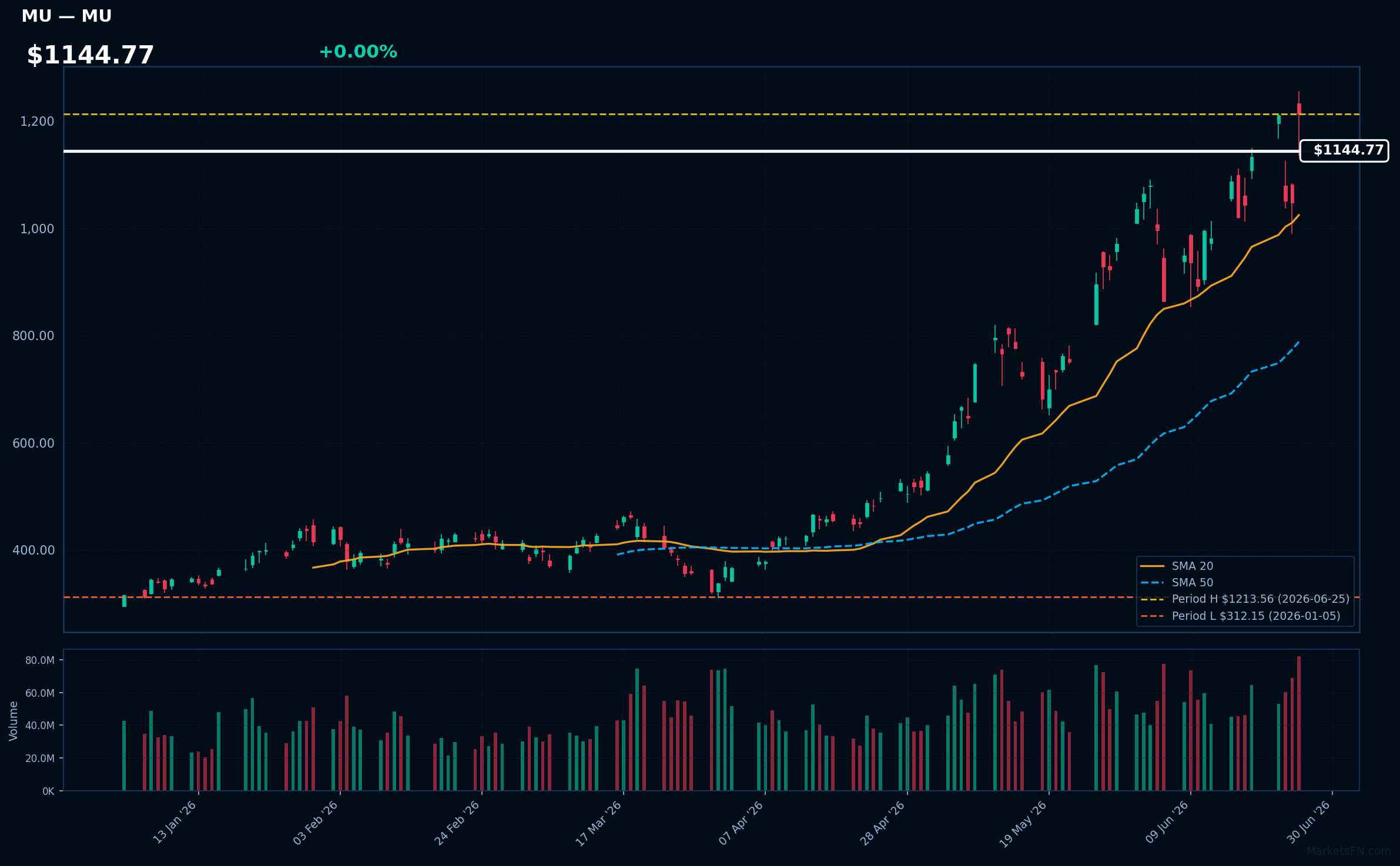Click the +0.00% change percentage
1400x866 pixels.
point(358,52)
